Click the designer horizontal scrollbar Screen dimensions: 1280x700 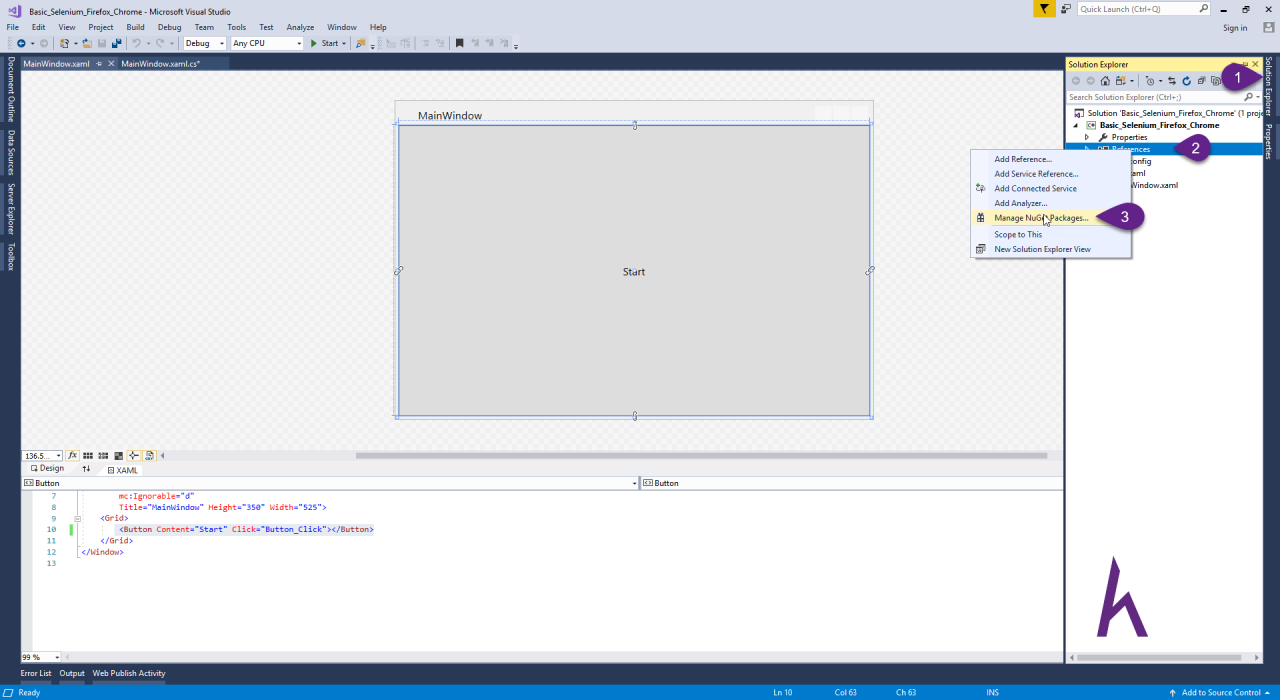pyautogui.click(x=701, y=455)
